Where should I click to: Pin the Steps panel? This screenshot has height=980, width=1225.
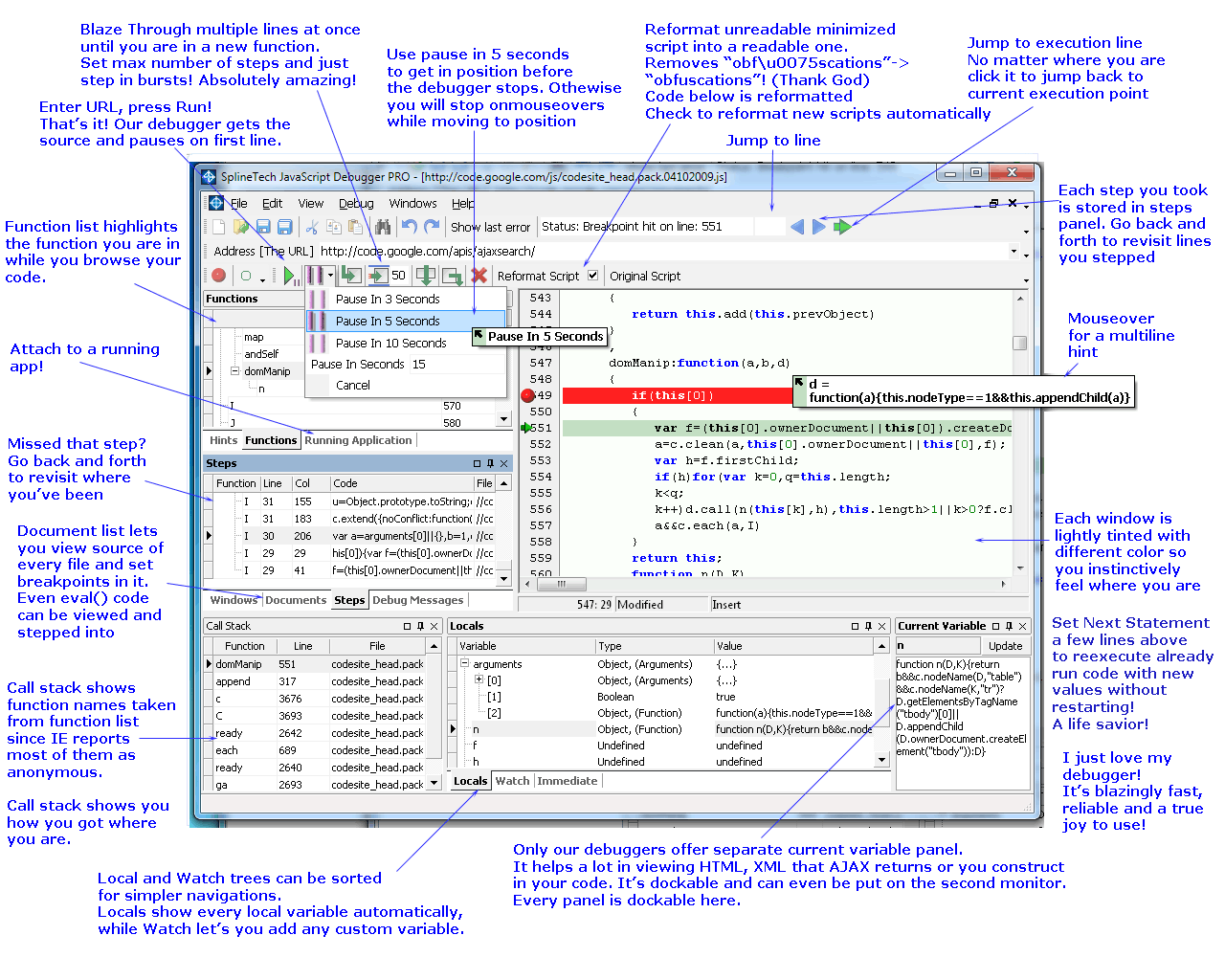490,463
